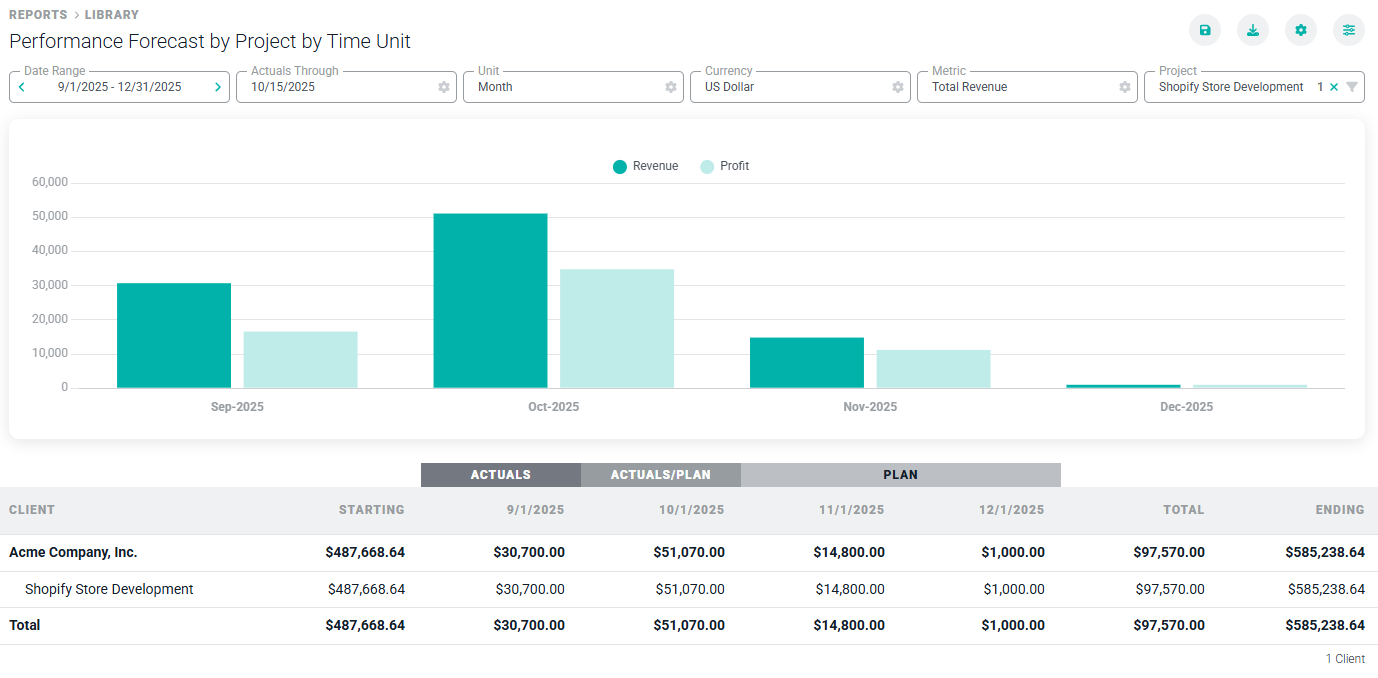Click the Shopify Store Development row
Image resolution: width=1378 pixels, height=678 pixels.
coord(109,589)
